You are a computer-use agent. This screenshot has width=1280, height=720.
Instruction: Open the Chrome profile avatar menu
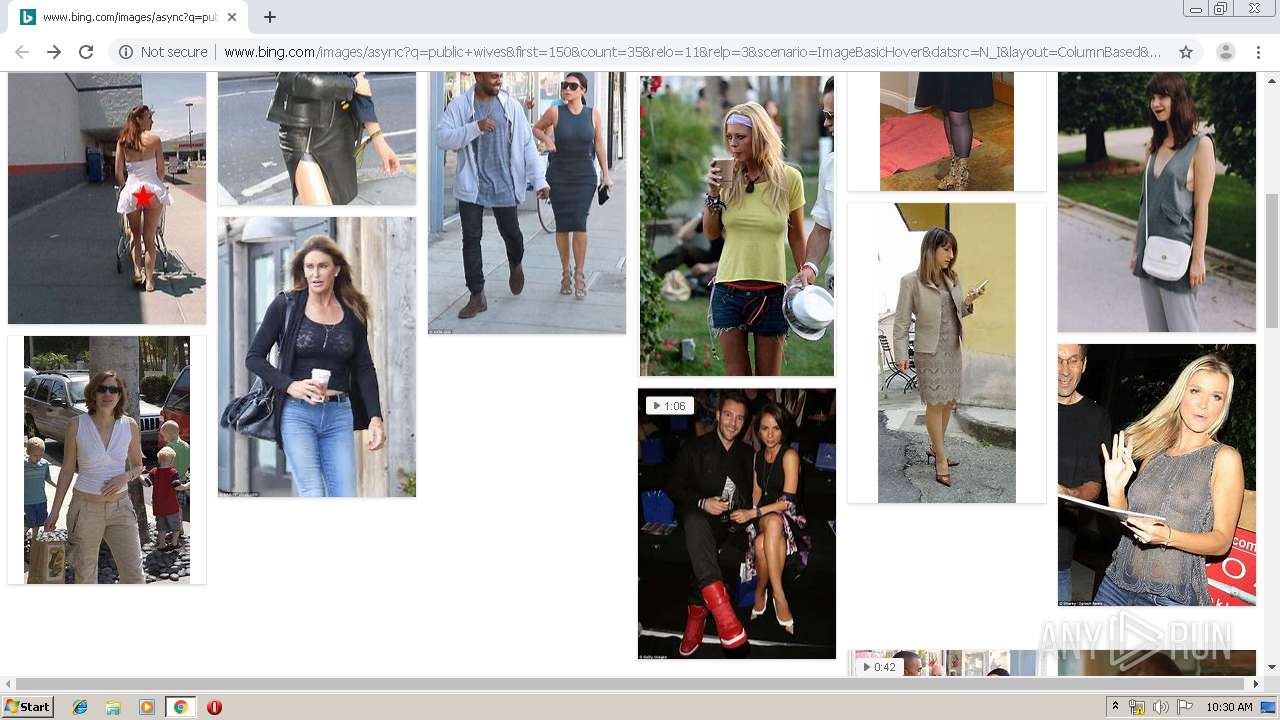point(1226,52)
